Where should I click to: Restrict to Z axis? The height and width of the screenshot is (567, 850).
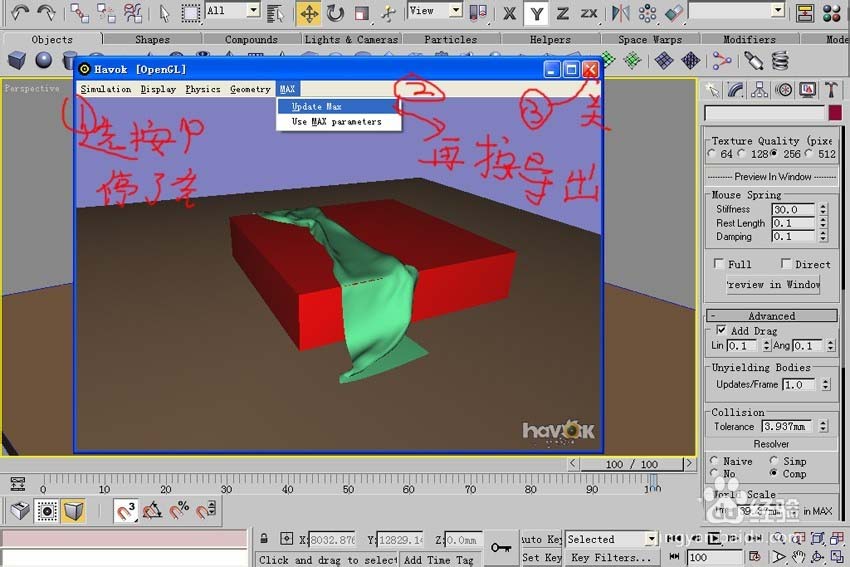[x=563, y=13]
